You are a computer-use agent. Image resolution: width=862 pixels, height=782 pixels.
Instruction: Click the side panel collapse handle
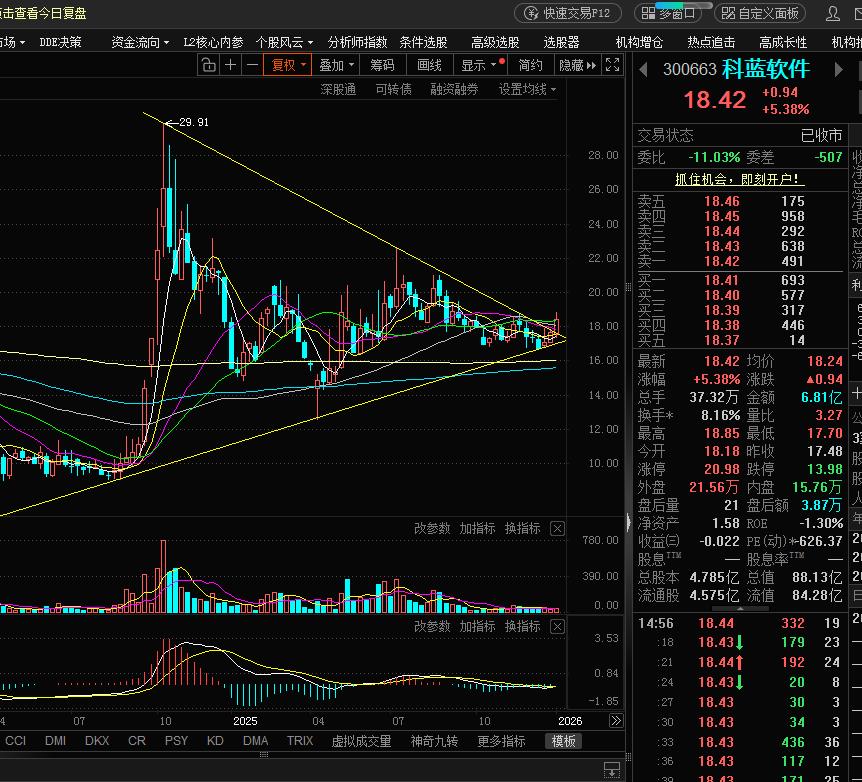point(629,521)
